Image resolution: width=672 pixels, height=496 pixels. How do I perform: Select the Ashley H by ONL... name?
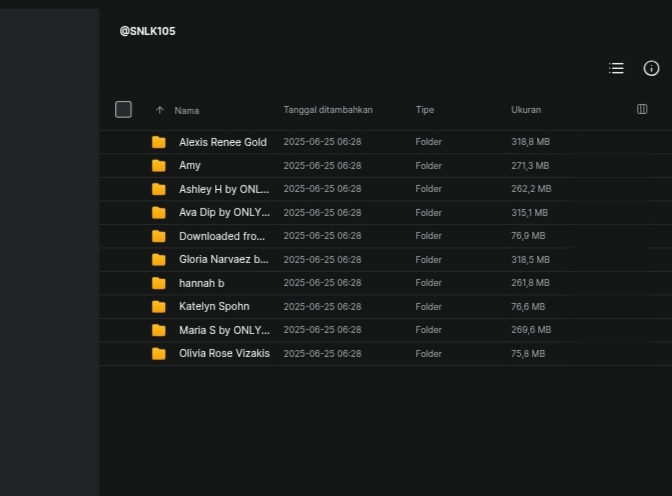pos(224,189)
